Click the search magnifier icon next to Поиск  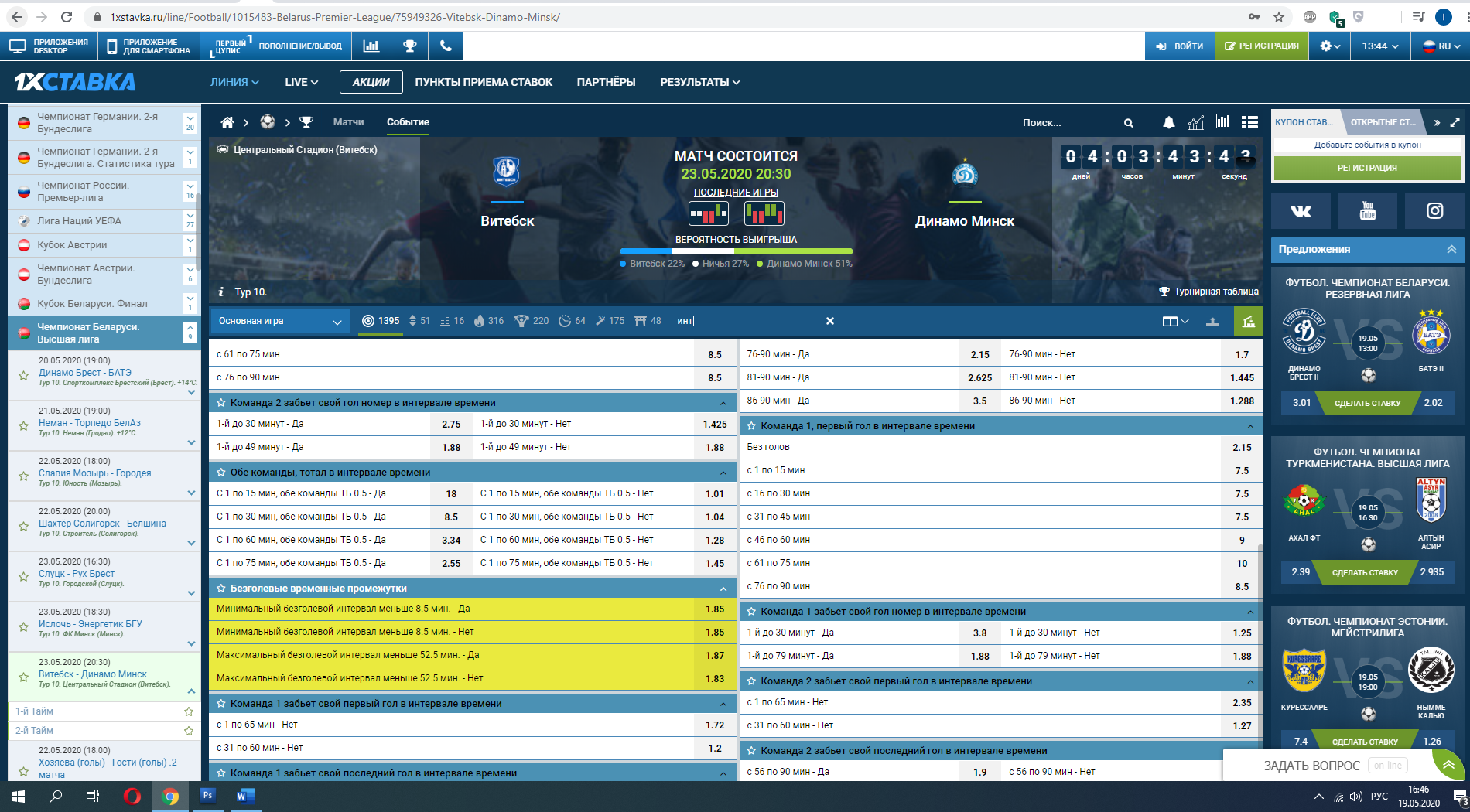pos(1129,123)
